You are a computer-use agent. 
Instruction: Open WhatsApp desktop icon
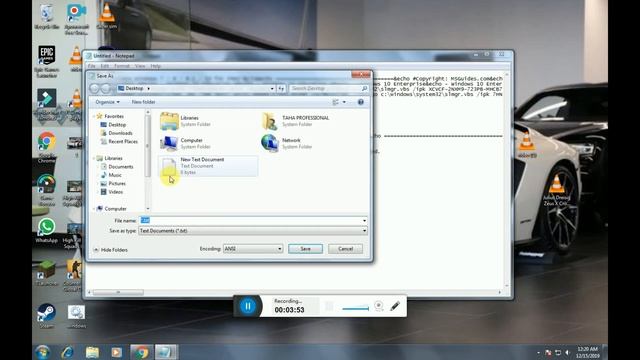coord(47,230)
